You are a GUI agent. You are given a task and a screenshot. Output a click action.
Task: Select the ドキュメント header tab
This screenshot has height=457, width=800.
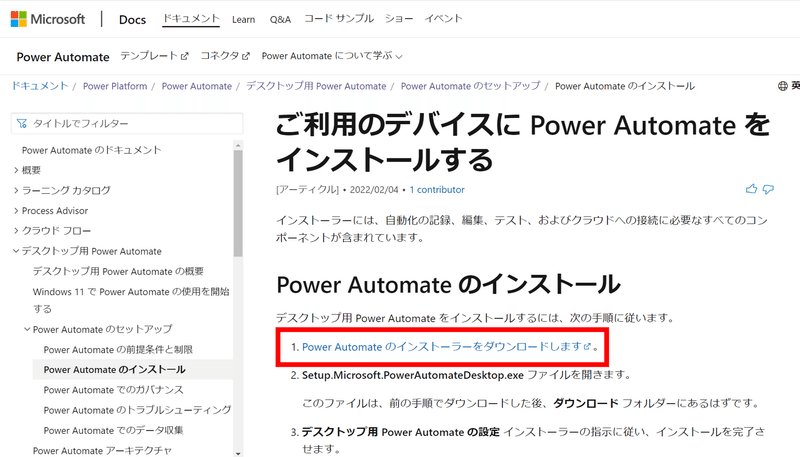pos(191,18)
